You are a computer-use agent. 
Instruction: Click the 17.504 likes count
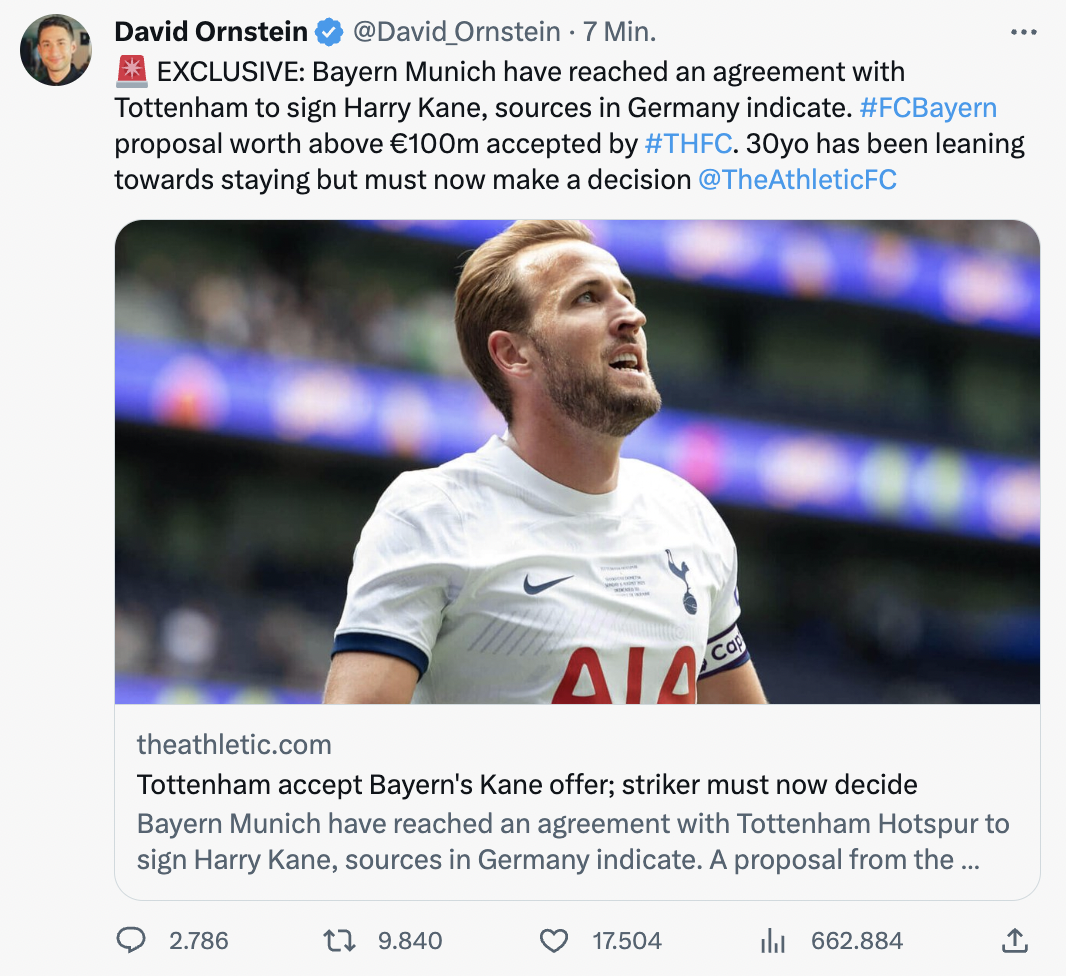tap(626, 940)
